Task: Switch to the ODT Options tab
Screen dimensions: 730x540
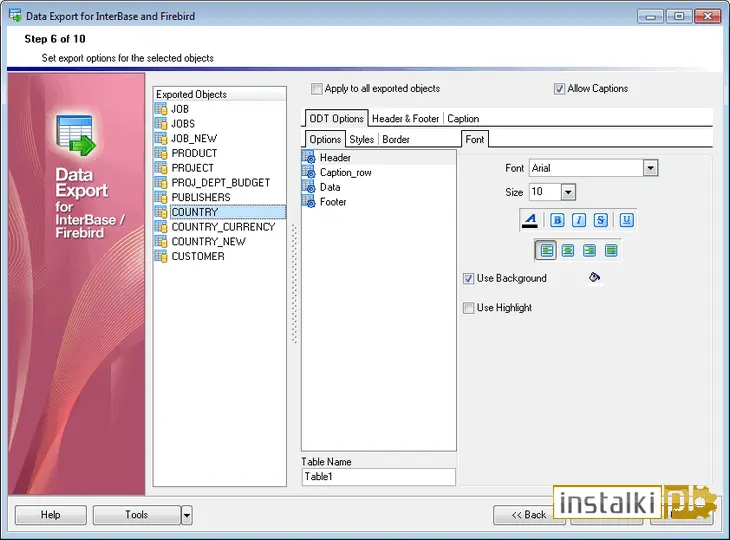Action: (x=336, y=119)
